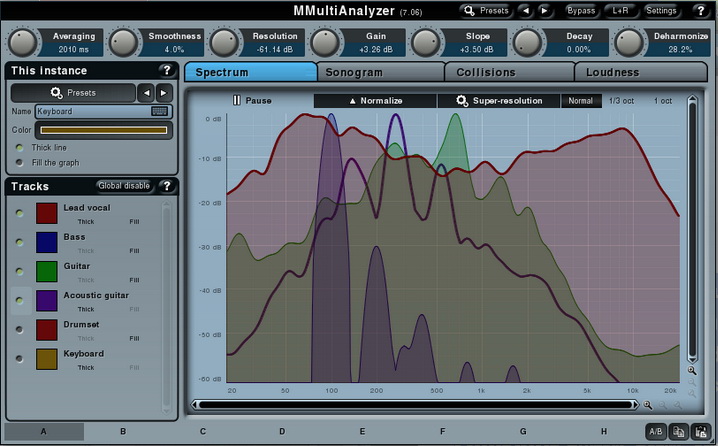
Task: Click the horizontal frequency range scrollbar
Action: pos(415,405)
